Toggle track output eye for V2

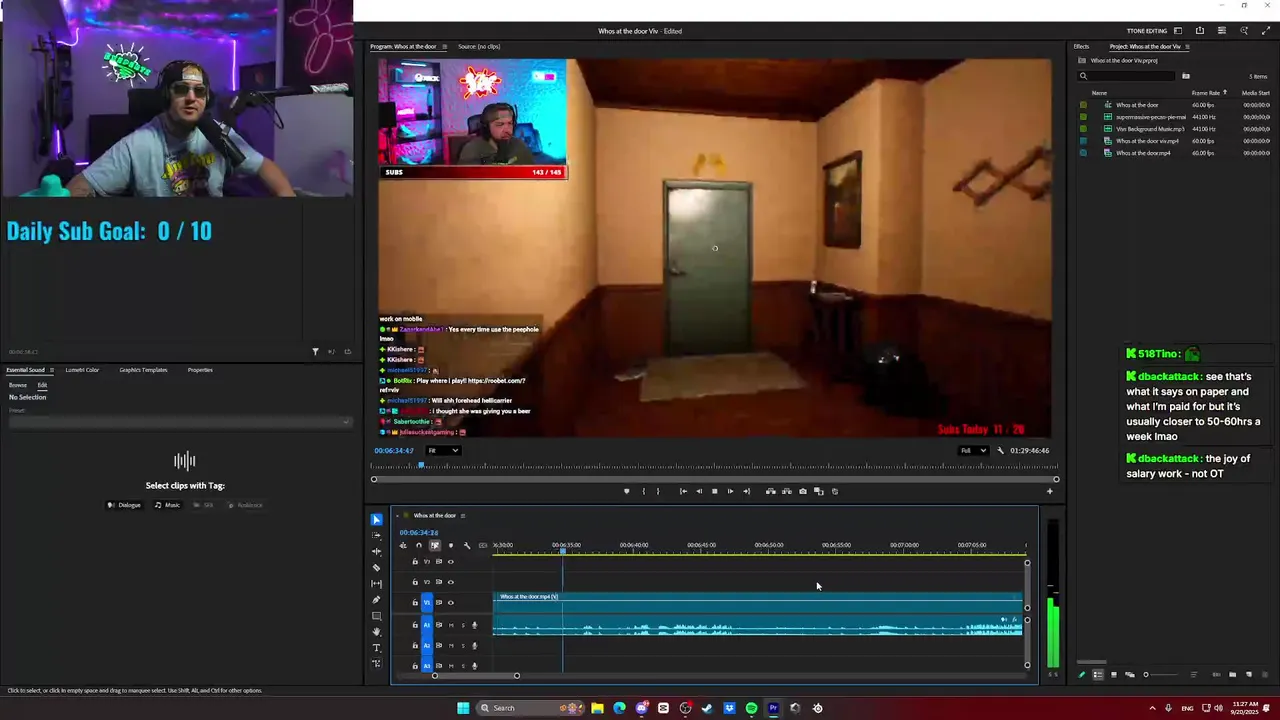point(451,582)
